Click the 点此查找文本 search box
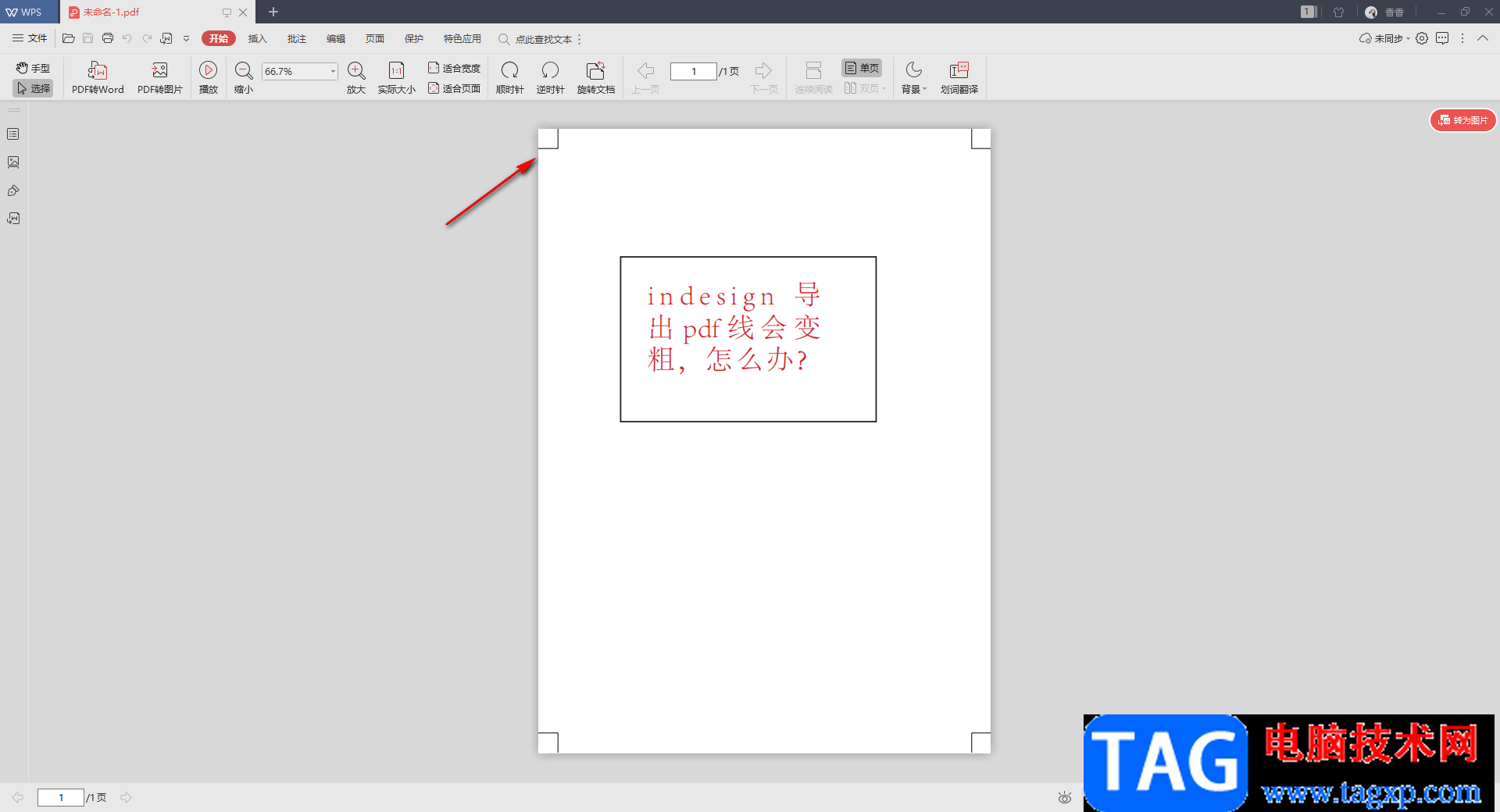This screenshot has height=812, width=1500. click(x=535, y=39)
